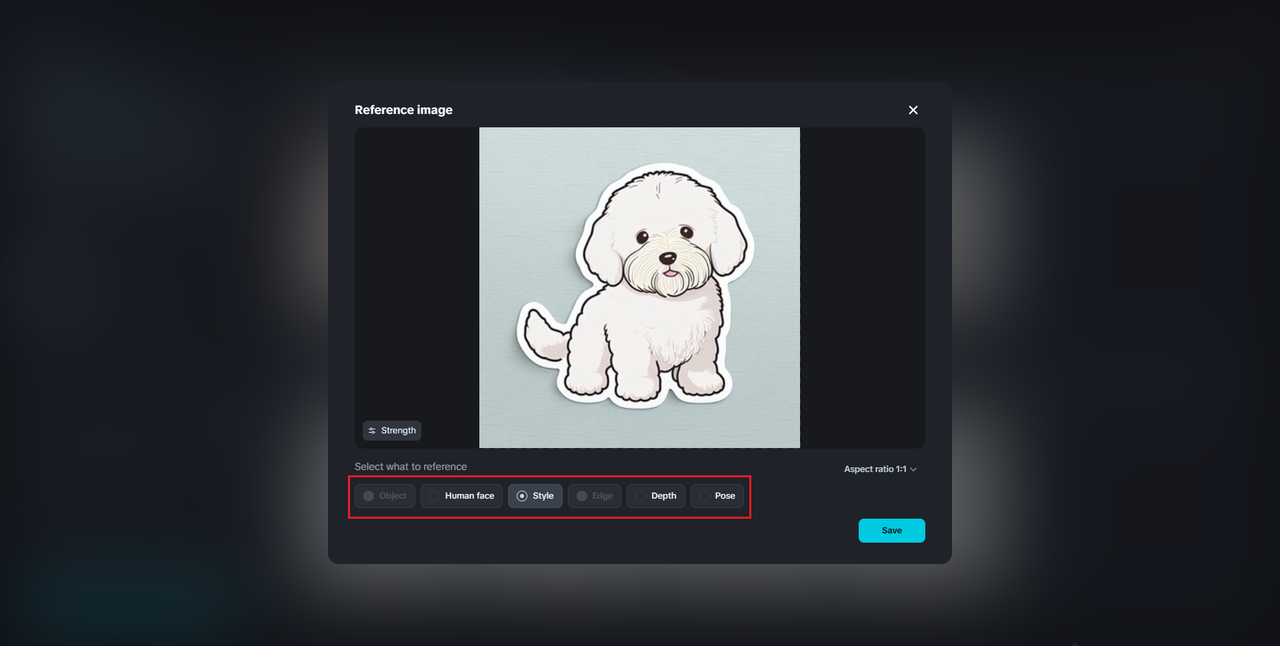This screenshot has width=1280, height=646.
Task: Open the Strength adjustment control
Action: pos(392,431)
